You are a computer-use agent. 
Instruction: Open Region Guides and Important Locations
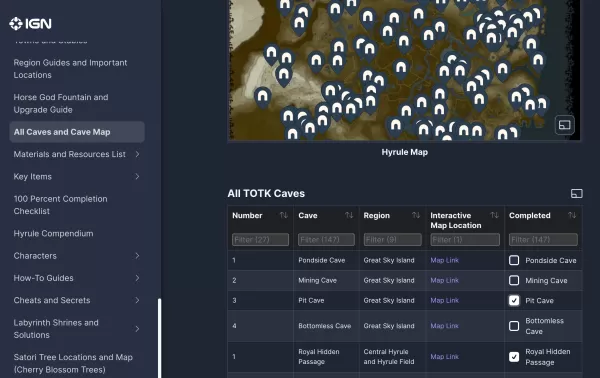point(70,69)
